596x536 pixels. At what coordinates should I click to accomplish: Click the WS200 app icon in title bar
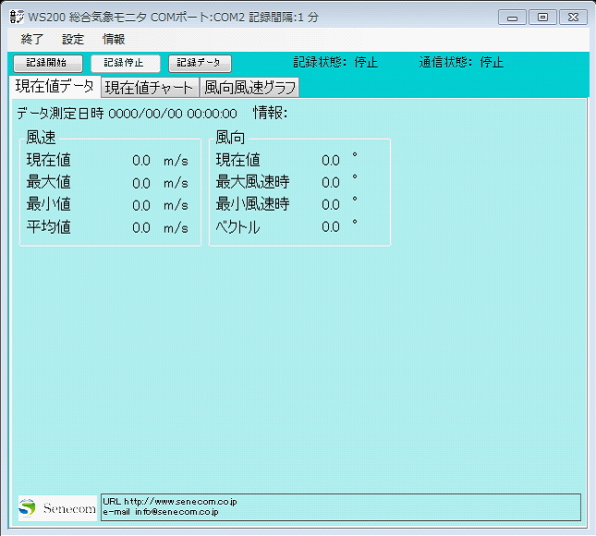pos(16,17)
